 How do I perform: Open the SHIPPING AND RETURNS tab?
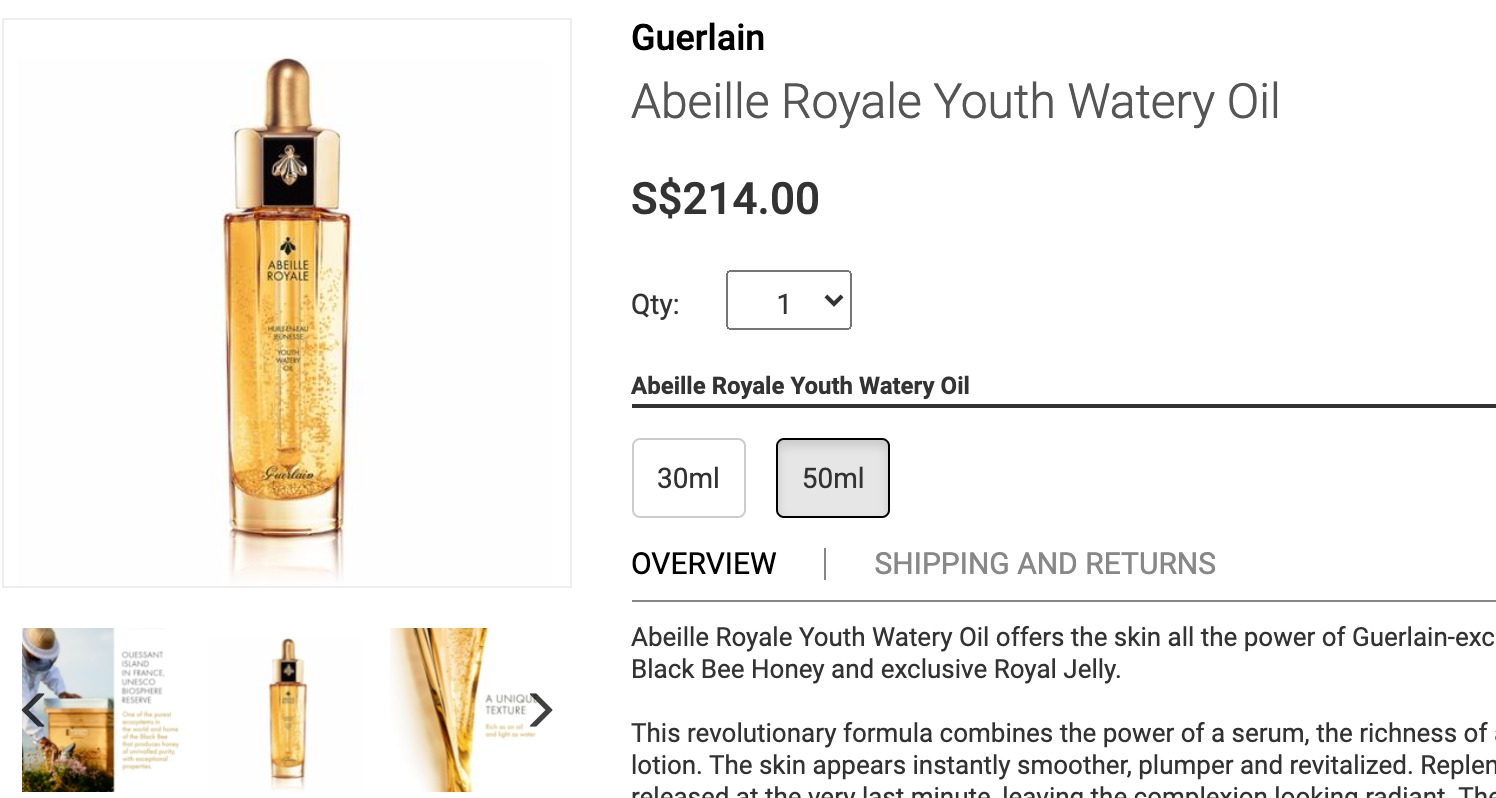tap(1044, 563)
